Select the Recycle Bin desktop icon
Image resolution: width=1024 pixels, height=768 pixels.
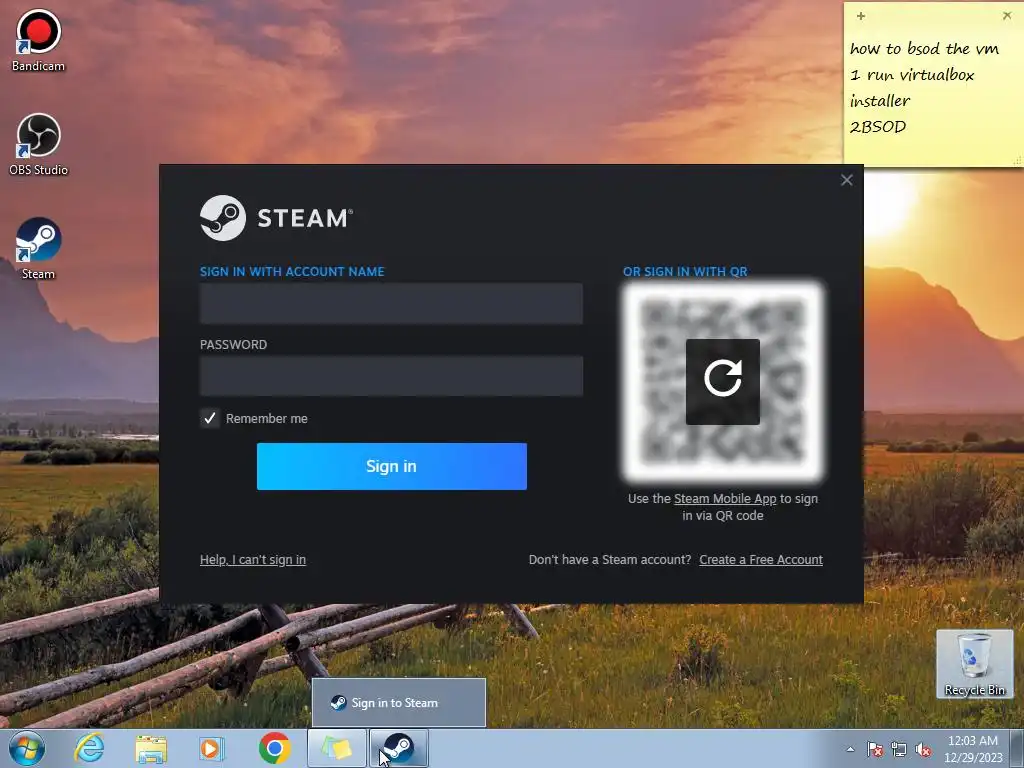point(974,664)
